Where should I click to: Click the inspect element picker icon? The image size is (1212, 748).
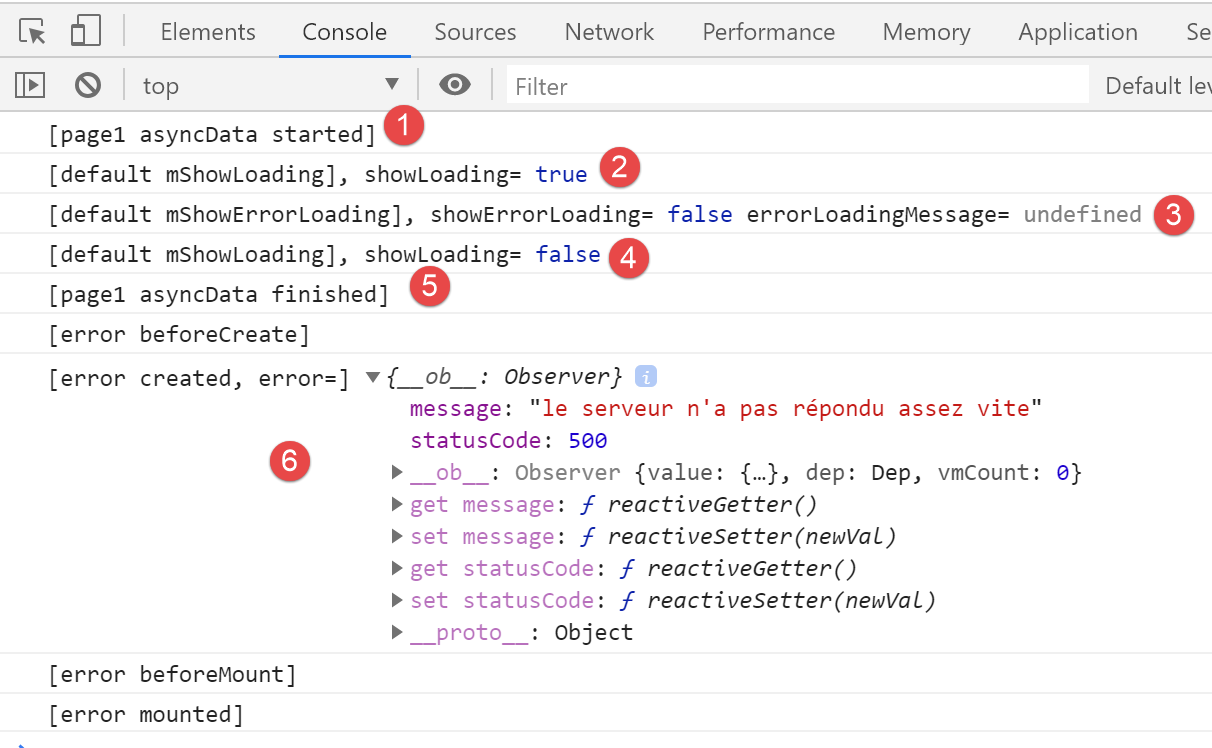[x=33, y=32]
